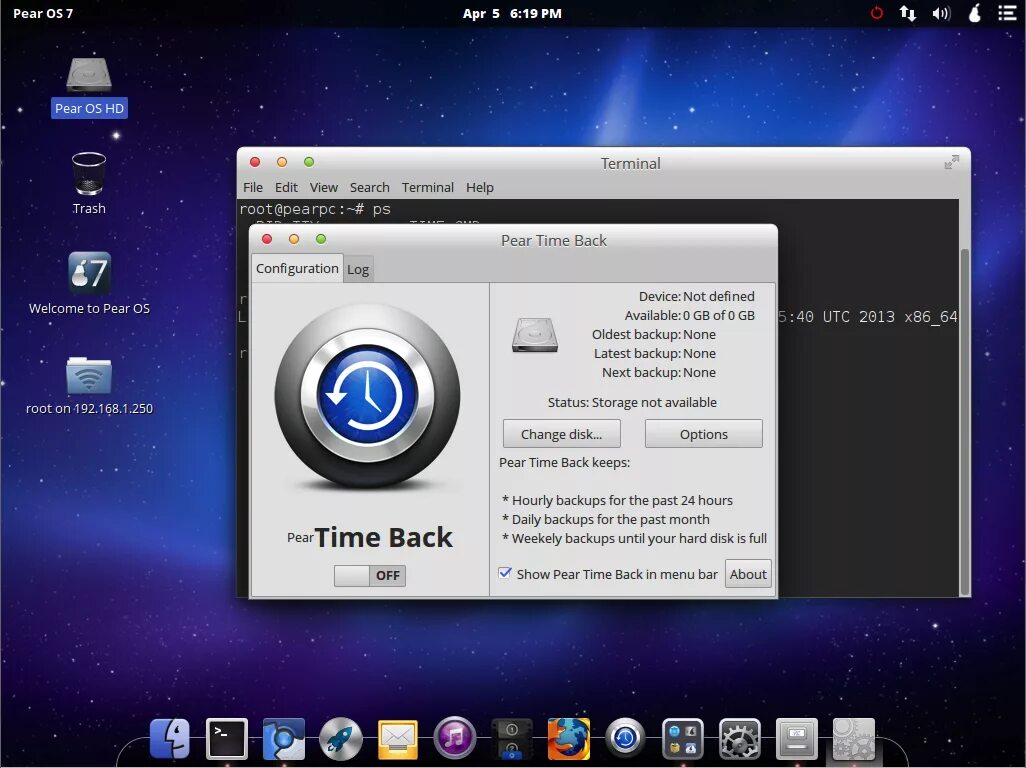Screen dimensions: 1026x768
Task: Click the About button
Action: pyautogui.click(x=748, y=574)
